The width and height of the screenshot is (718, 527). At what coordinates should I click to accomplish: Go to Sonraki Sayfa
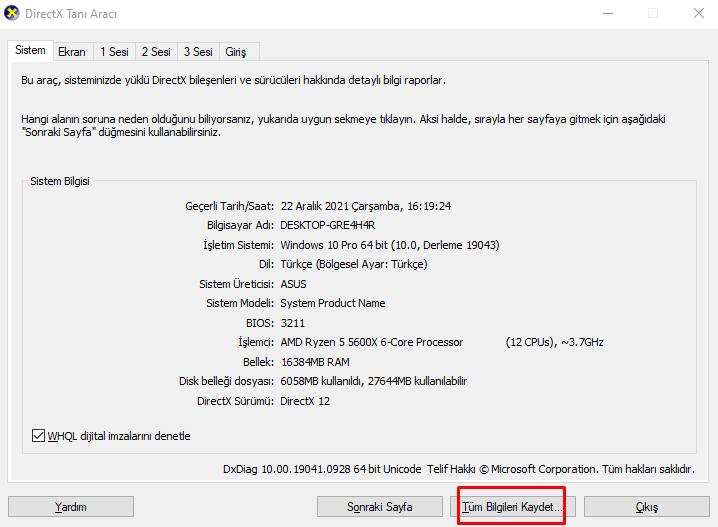[x=380, y=506]
